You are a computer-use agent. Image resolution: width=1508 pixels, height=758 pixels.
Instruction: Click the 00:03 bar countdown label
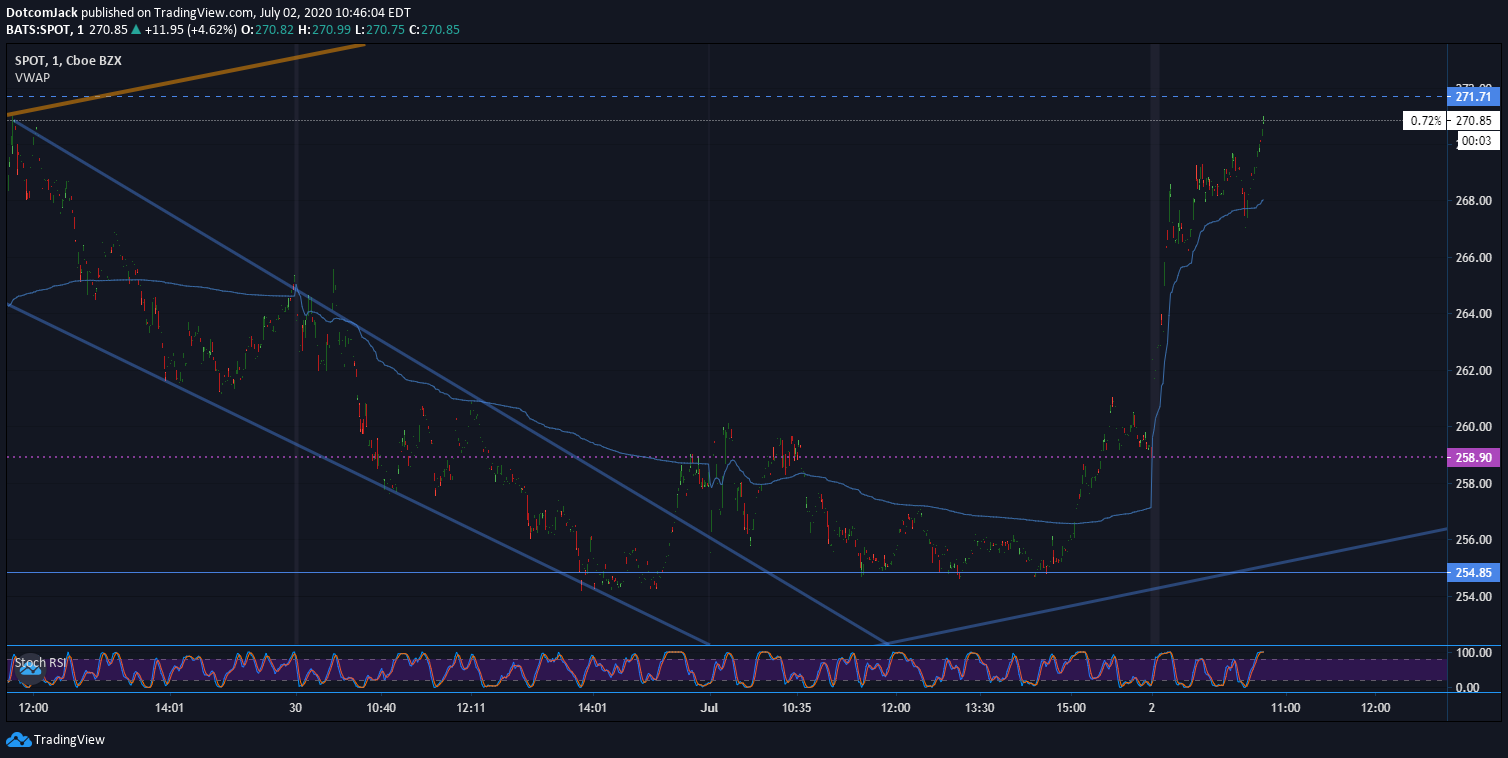coord(1477,141)
